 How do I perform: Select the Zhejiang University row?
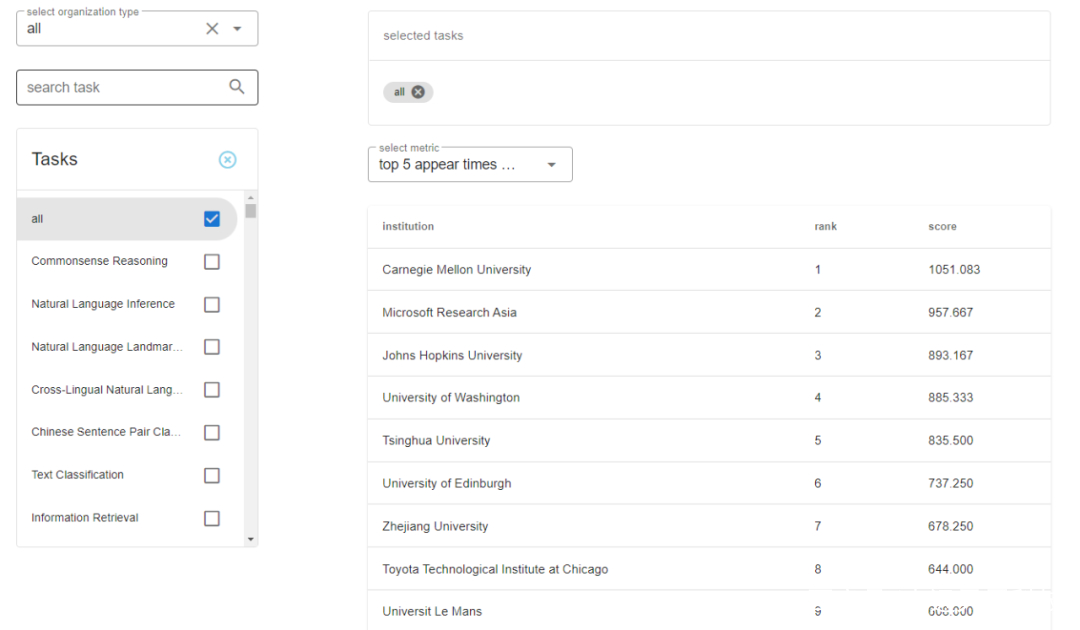click(x=709, y=527)
